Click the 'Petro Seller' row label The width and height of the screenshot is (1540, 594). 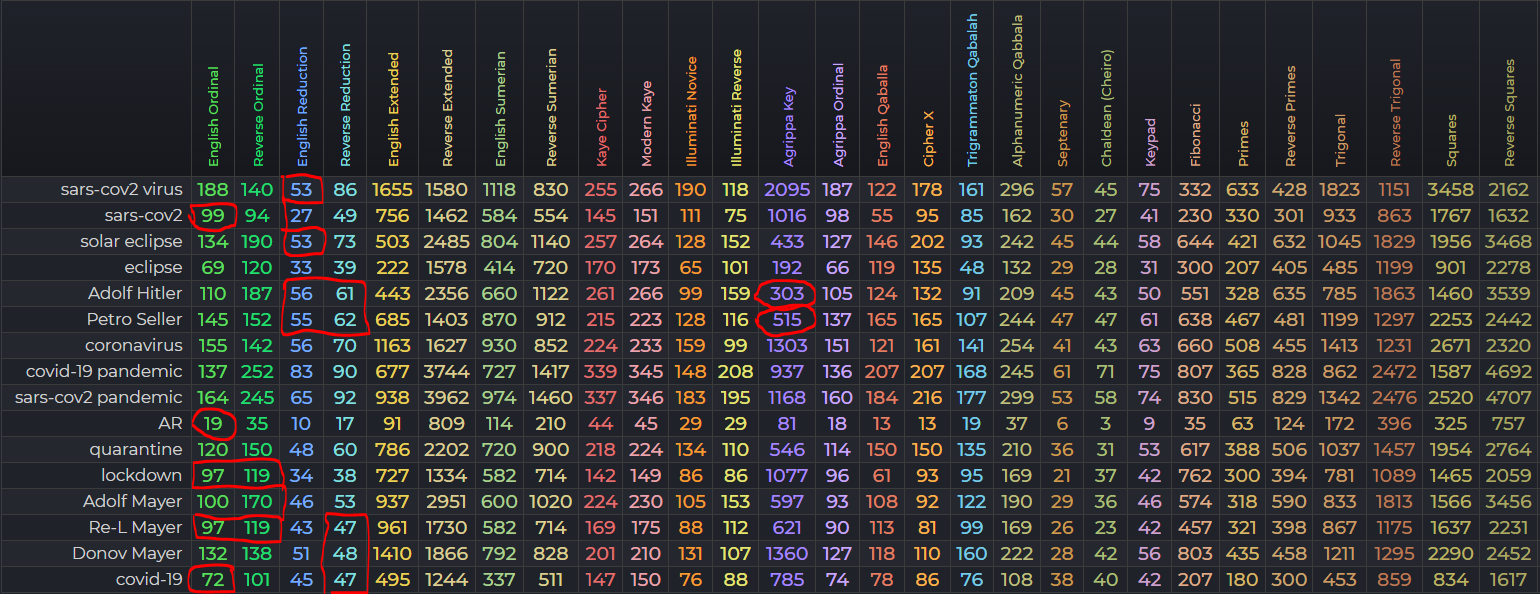135,319
